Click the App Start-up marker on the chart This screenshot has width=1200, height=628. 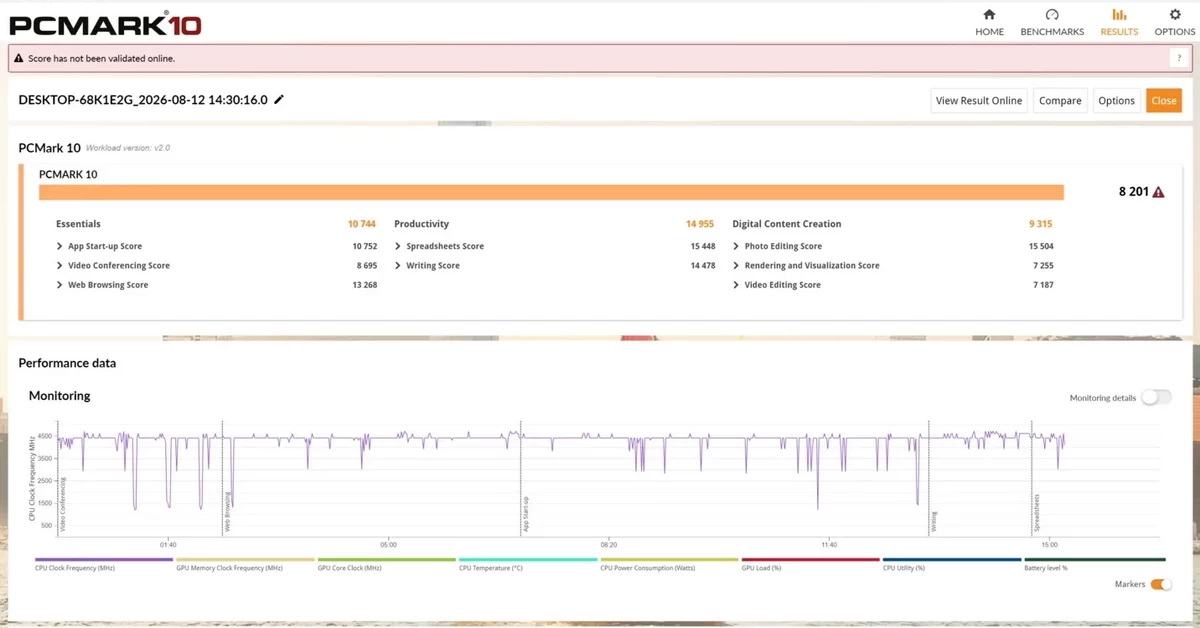tap(525, 512)
